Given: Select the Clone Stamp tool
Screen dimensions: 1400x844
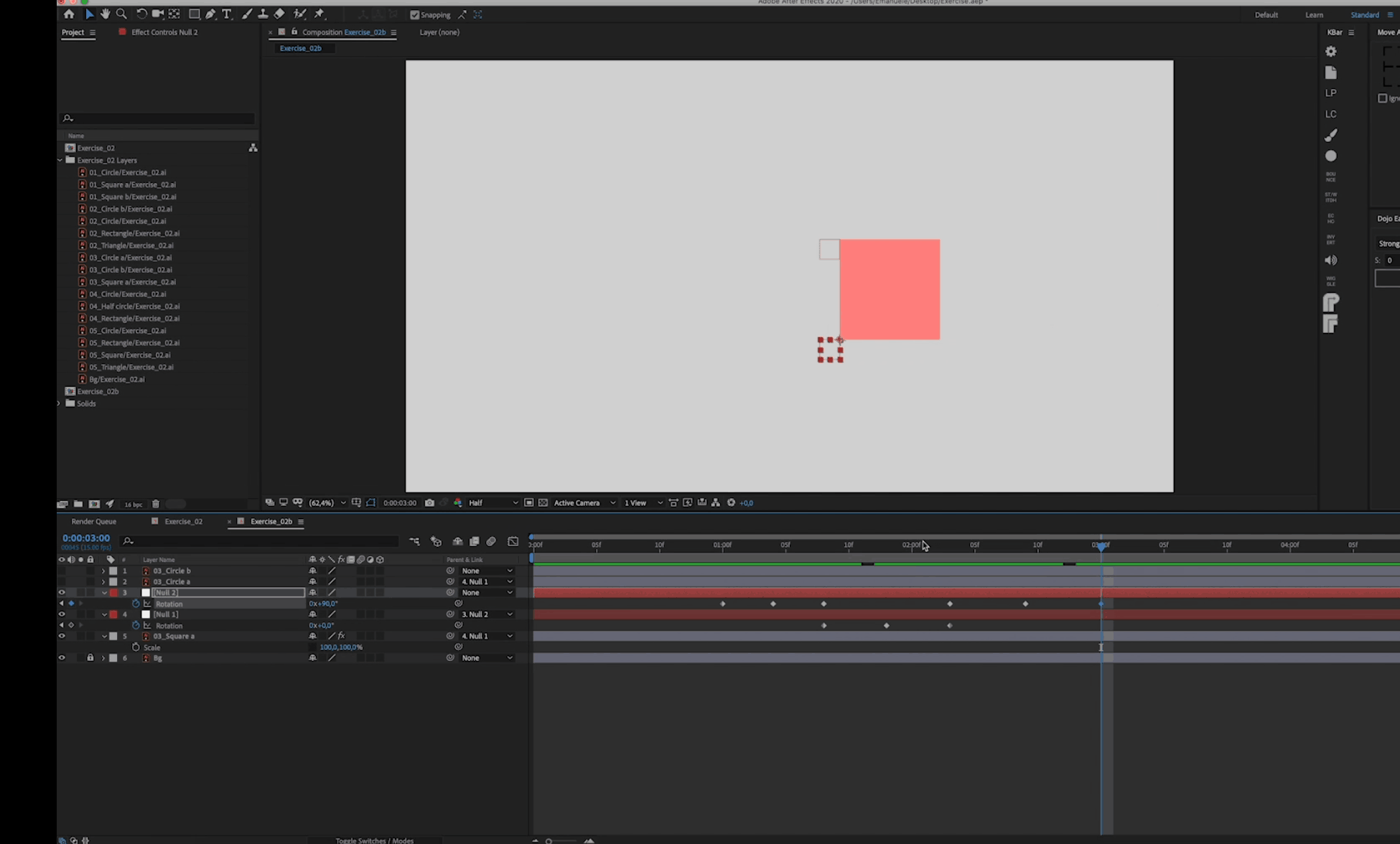Looking at the screenshot, I should (x=263, y=14).
